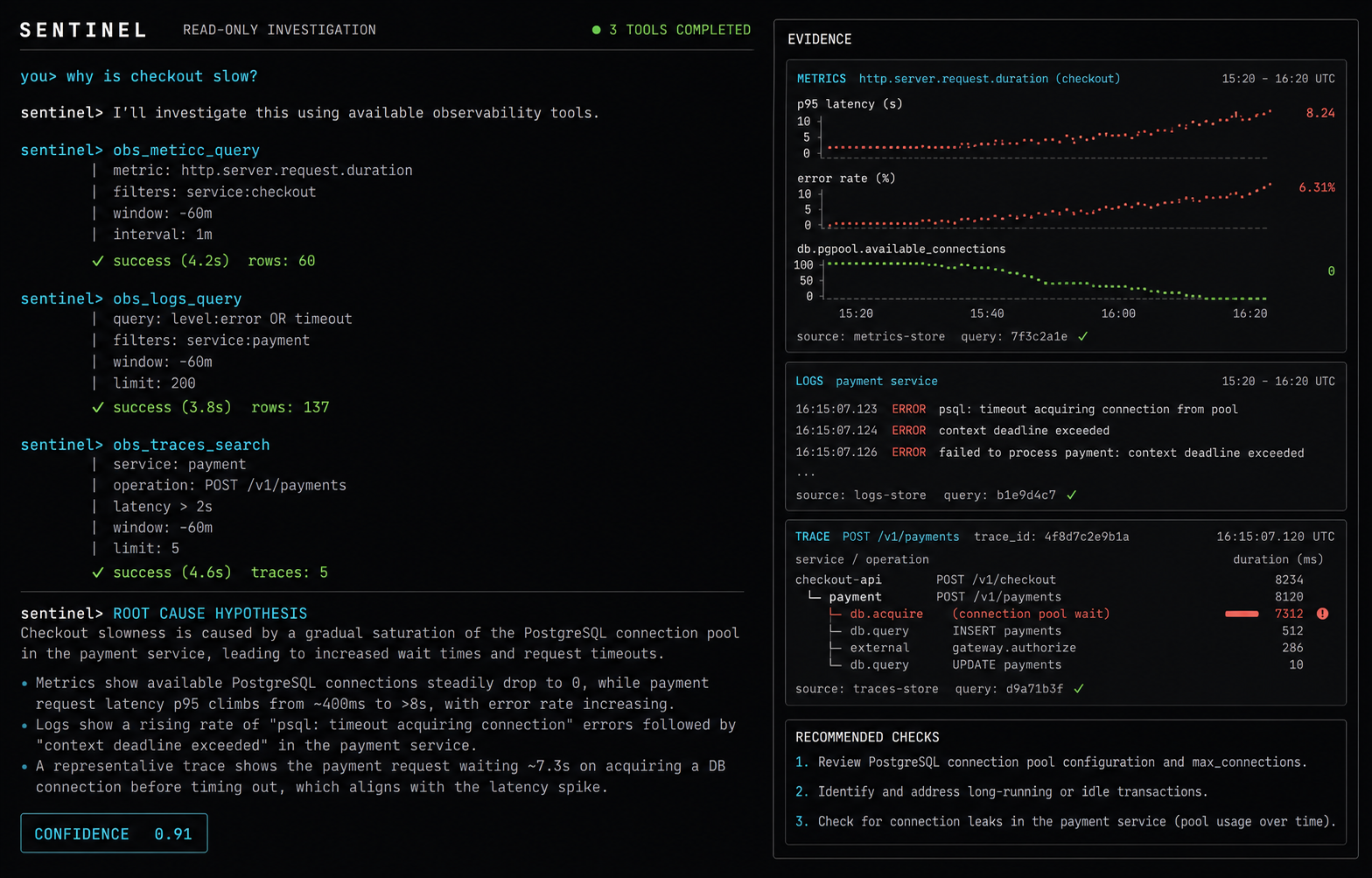
Task: Click the CONFIDENCE 0.91 badge
Action: (x=114, y=833)
